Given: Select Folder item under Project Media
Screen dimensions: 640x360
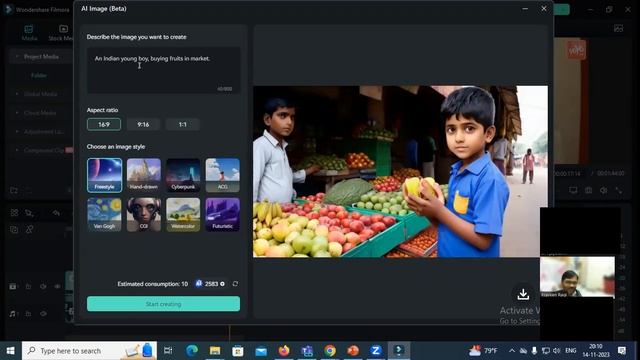Looking at the screenshot, I should 39,76.
